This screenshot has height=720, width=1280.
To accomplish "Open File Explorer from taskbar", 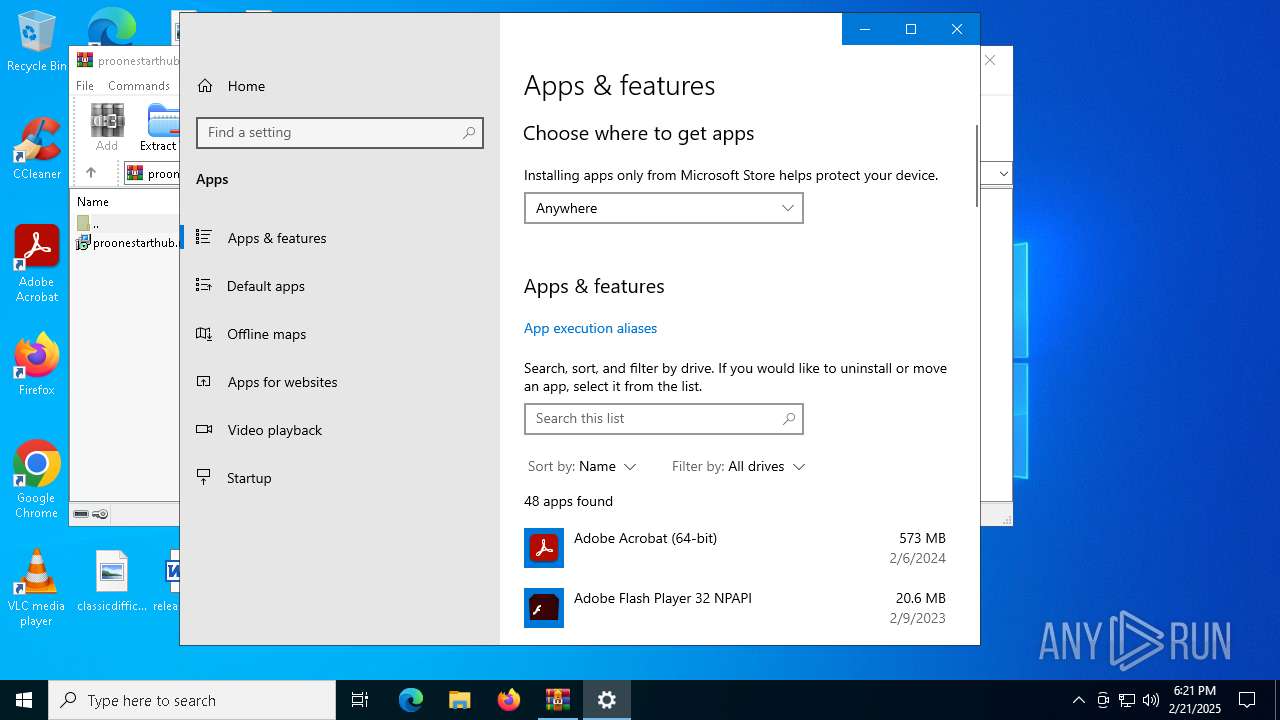I will [x=460, y=700].
